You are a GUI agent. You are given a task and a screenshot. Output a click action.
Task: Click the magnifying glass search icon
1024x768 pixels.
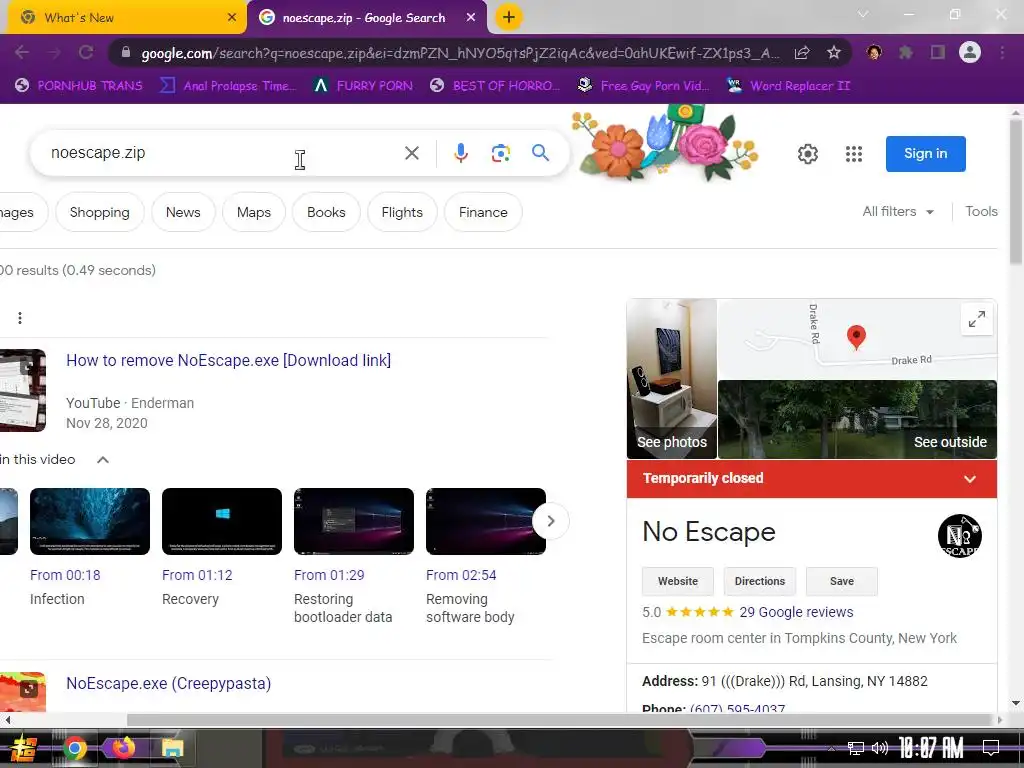coord(540,153)
